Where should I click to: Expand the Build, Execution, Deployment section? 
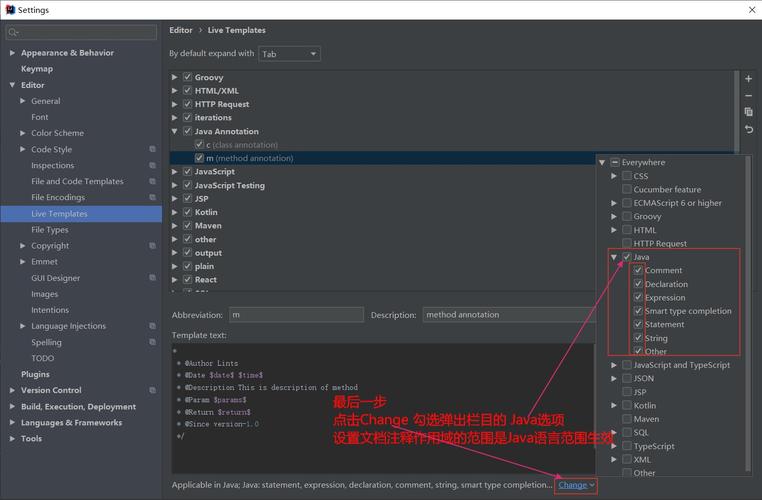[x=13, y=406]
